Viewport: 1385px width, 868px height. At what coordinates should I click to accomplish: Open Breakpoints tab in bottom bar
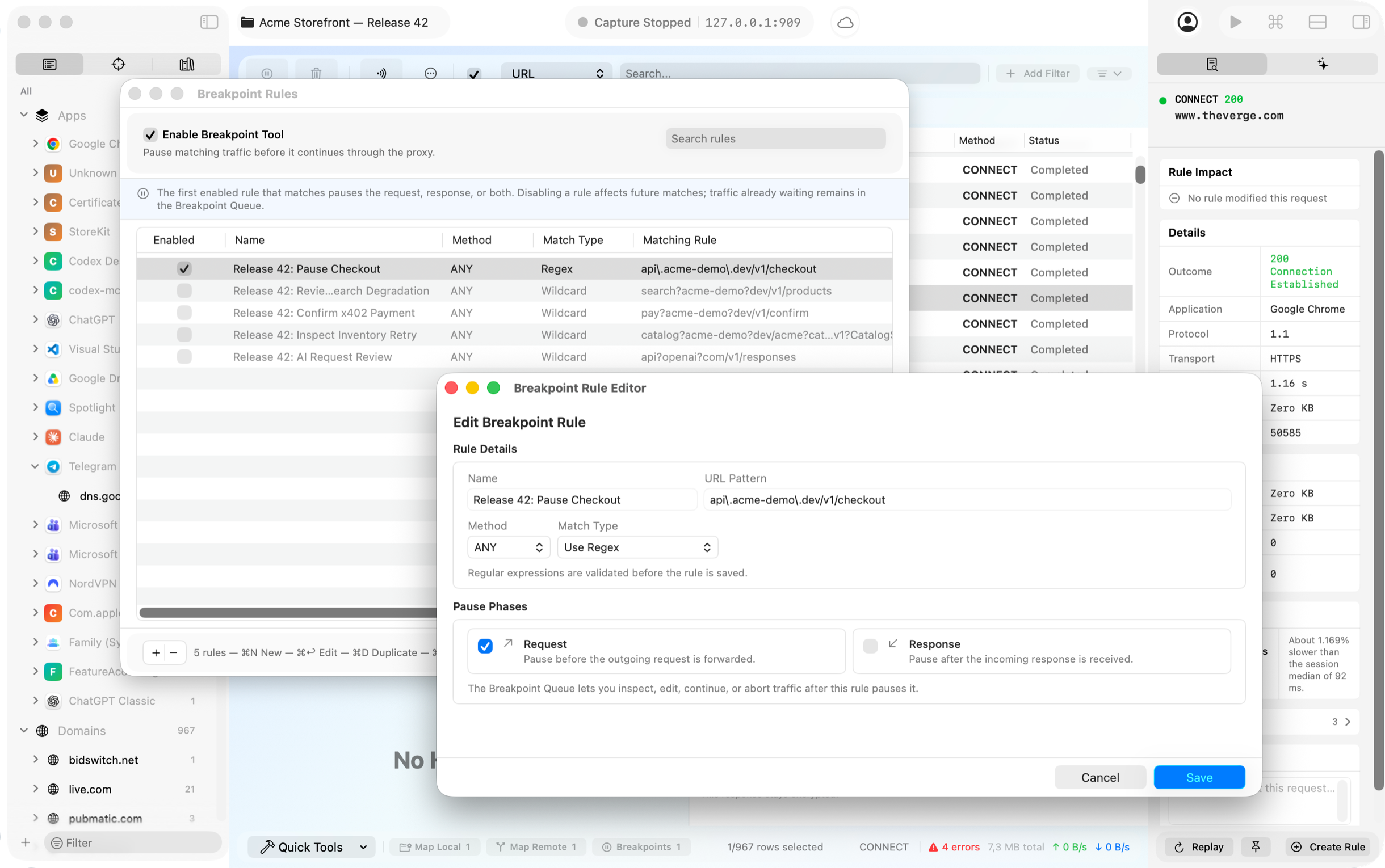[x=641, y=847]
